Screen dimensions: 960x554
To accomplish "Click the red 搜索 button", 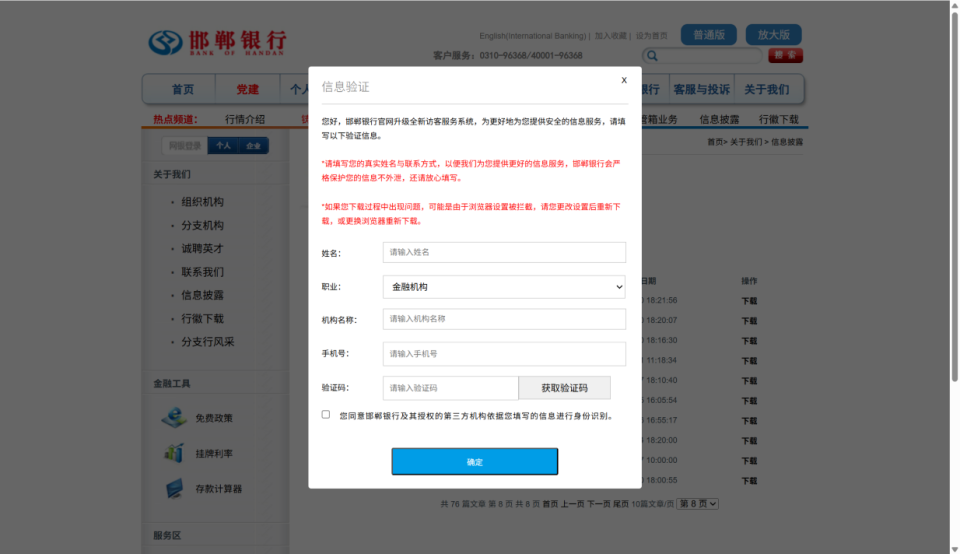I will pos(785,55).
